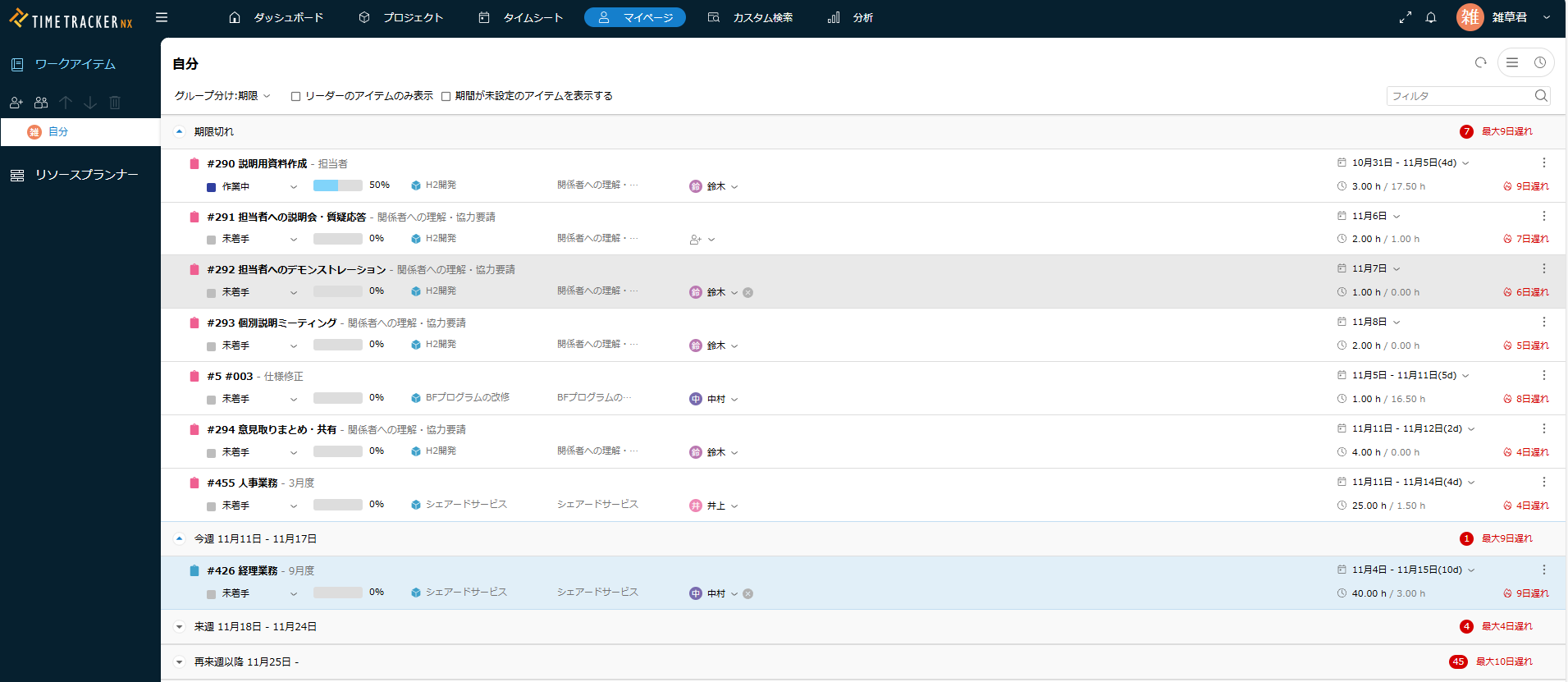
Task: Click the filter search magnifier icon
Action: click(1541, 96)
